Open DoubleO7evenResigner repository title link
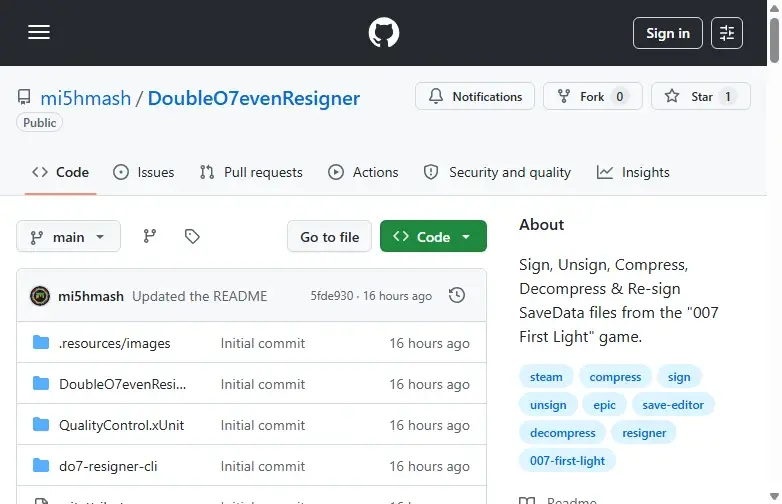Image resolution: width=782 pixels, height=504 pixels. coord(254,98)
